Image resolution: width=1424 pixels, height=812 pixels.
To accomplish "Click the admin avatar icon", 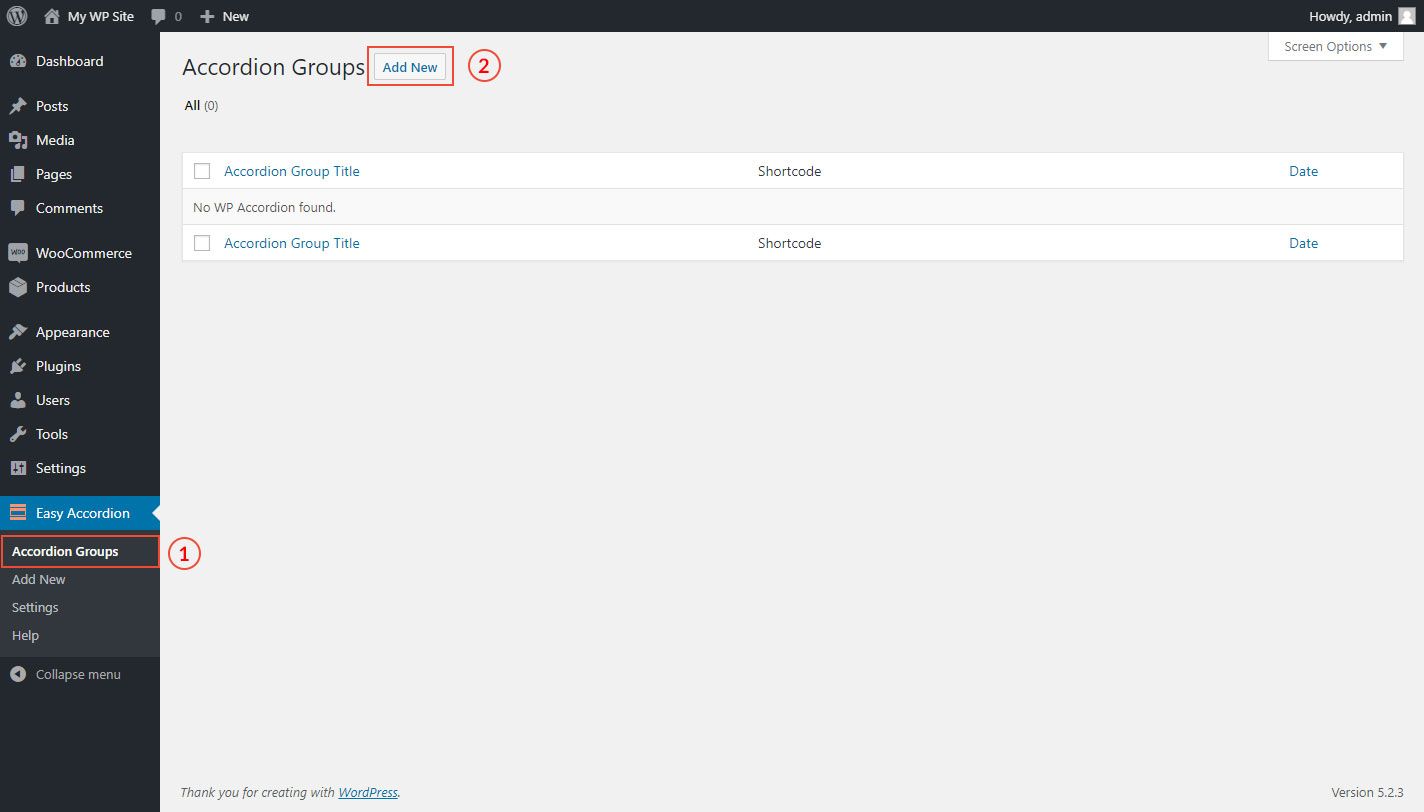I will (1406, 16).
